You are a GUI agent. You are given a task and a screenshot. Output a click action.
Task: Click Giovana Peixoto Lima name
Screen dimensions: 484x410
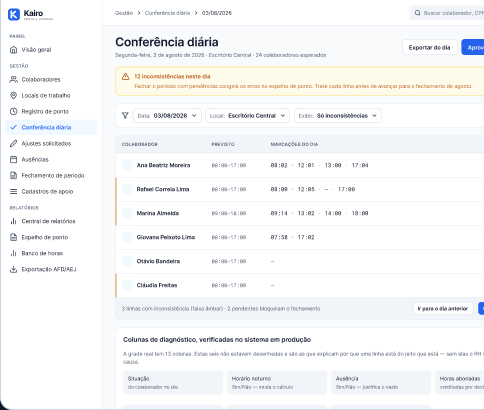[166, 237]
